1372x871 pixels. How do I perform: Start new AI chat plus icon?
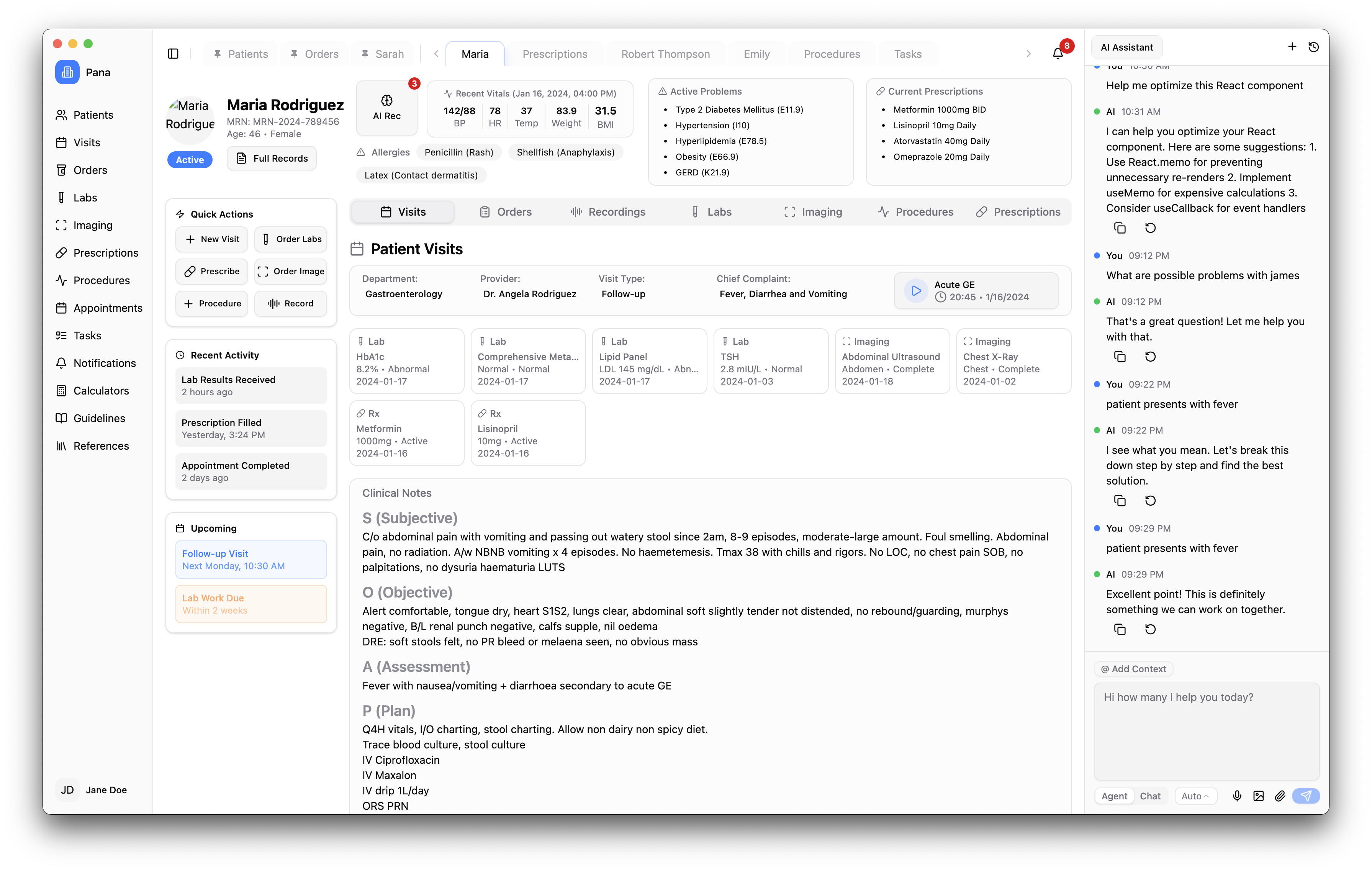click(x=1292, y=47)
